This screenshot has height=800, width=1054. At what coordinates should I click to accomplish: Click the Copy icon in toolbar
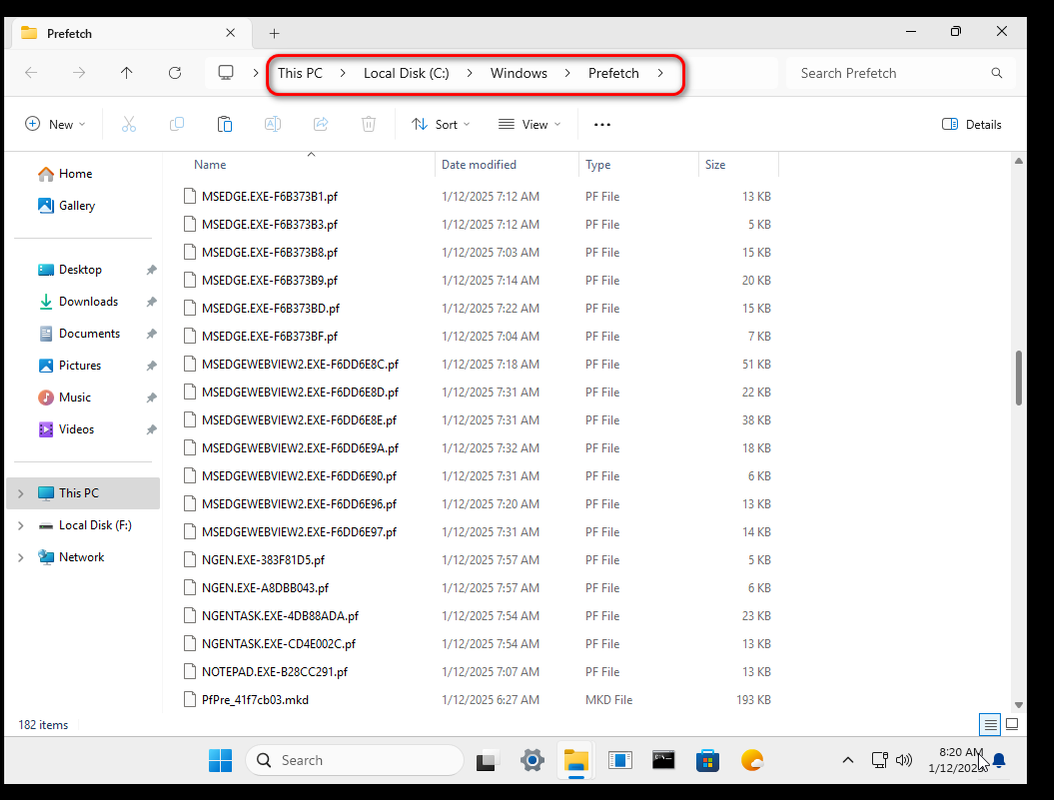click(x=177, y=124)
